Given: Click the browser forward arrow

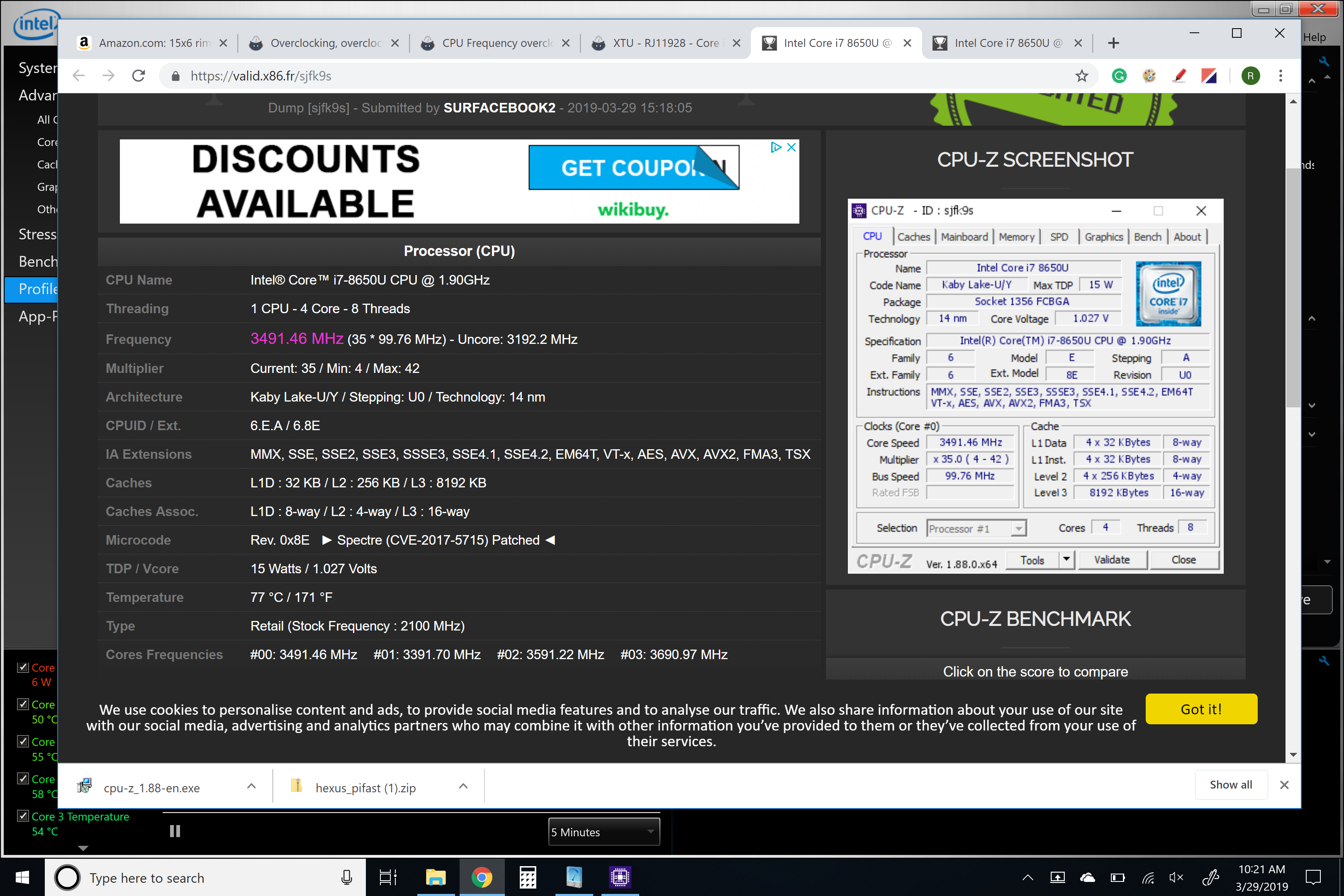Looking at the screenshot, I should [x=108, y=75].
